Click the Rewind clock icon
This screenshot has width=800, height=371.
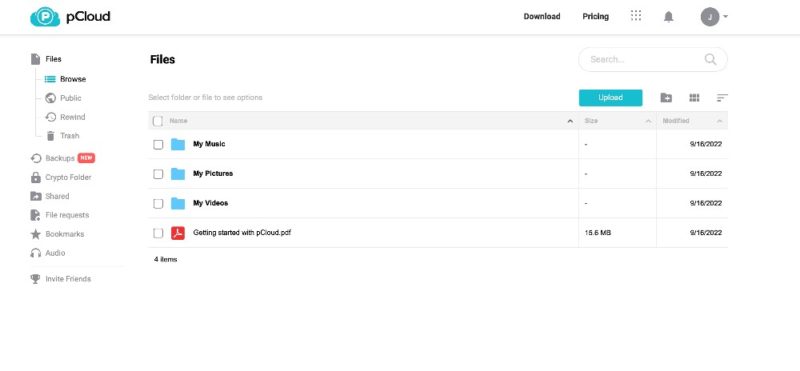pos(51,117)
